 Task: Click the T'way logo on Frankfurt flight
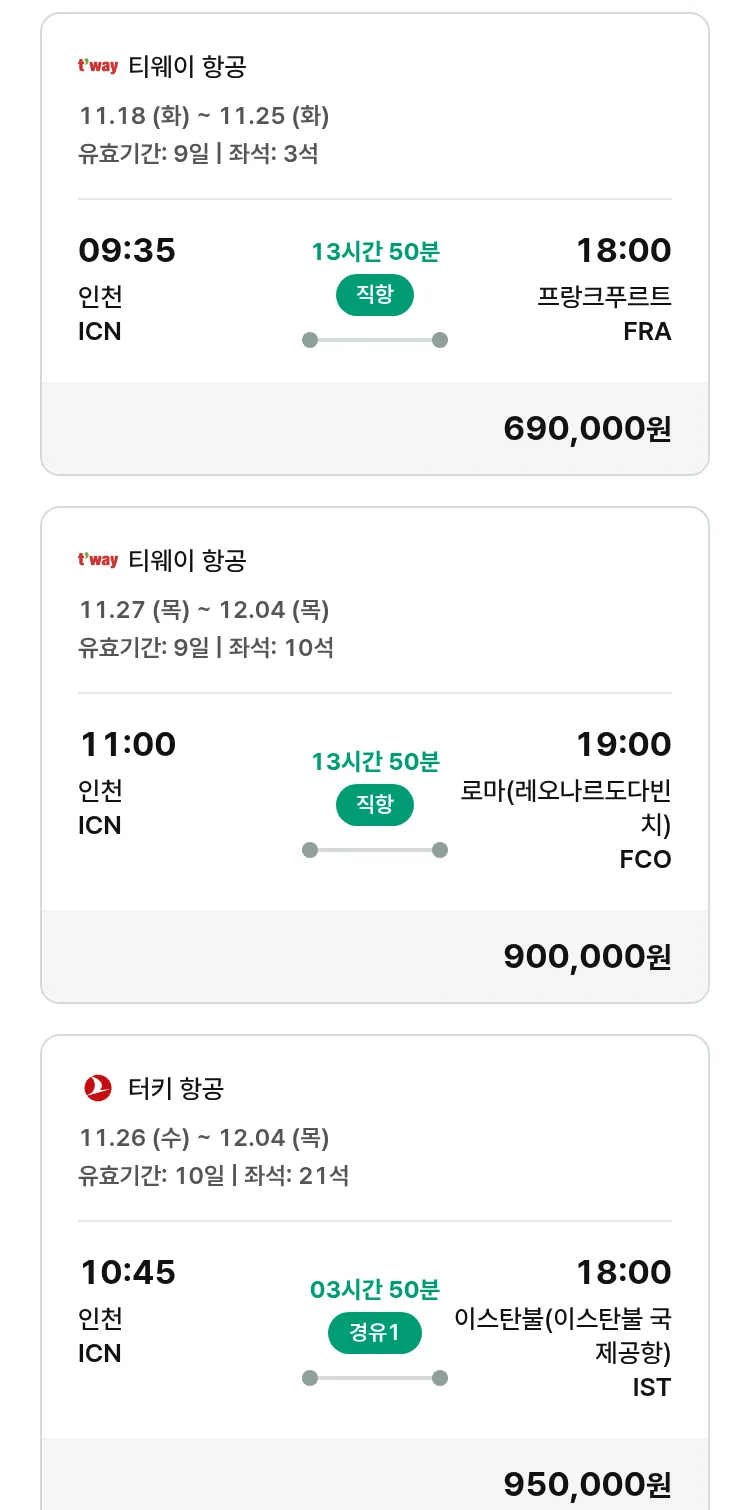98,67
